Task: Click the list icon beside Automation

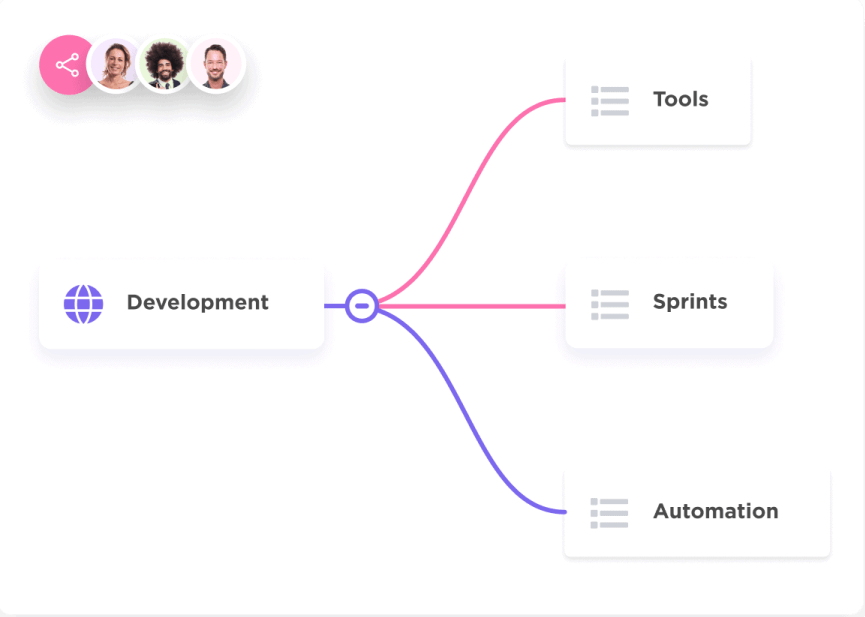Action: (x=609, y=513)
